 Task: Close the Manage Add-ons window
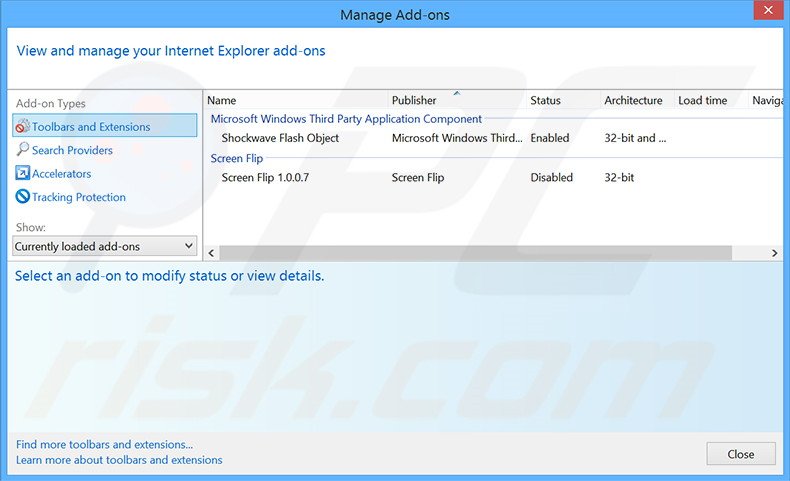[x=768, y=10]
